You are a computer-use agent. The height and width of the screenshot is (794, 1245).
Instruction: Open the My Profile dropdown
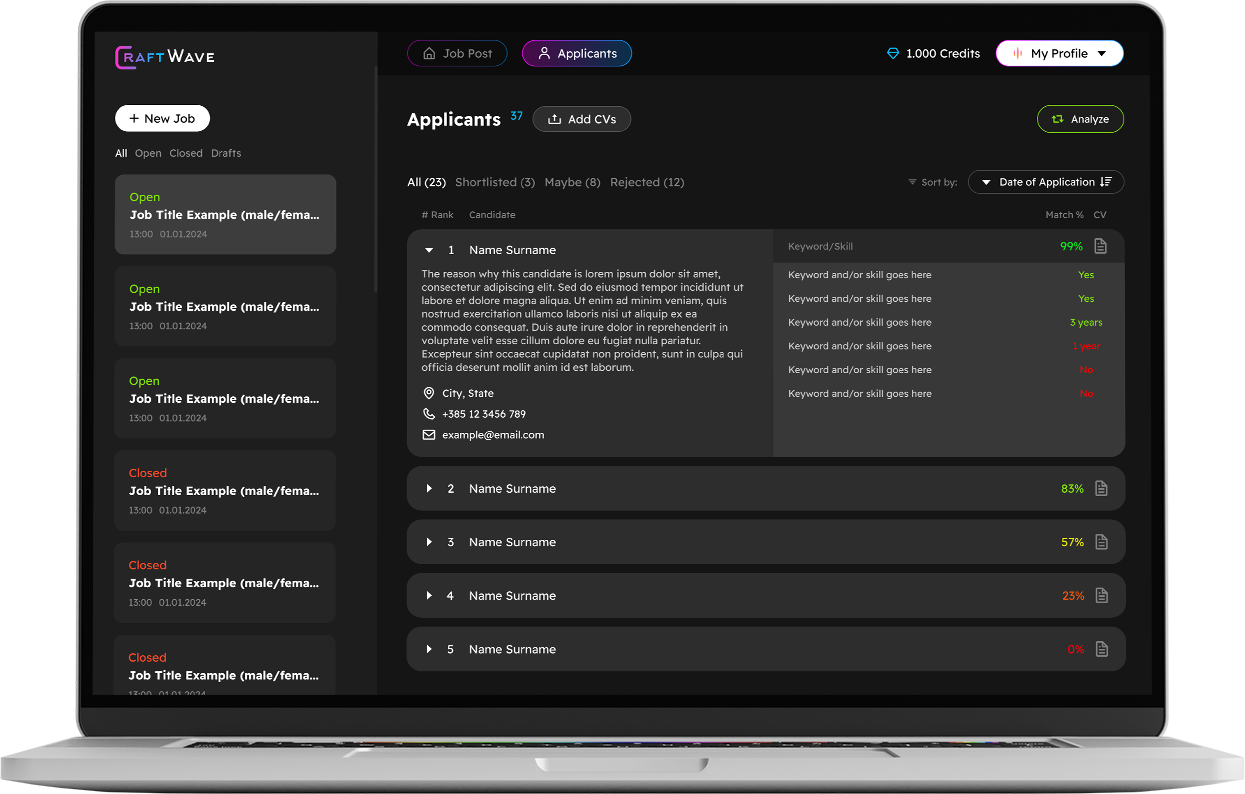[x=1059, y=54]
